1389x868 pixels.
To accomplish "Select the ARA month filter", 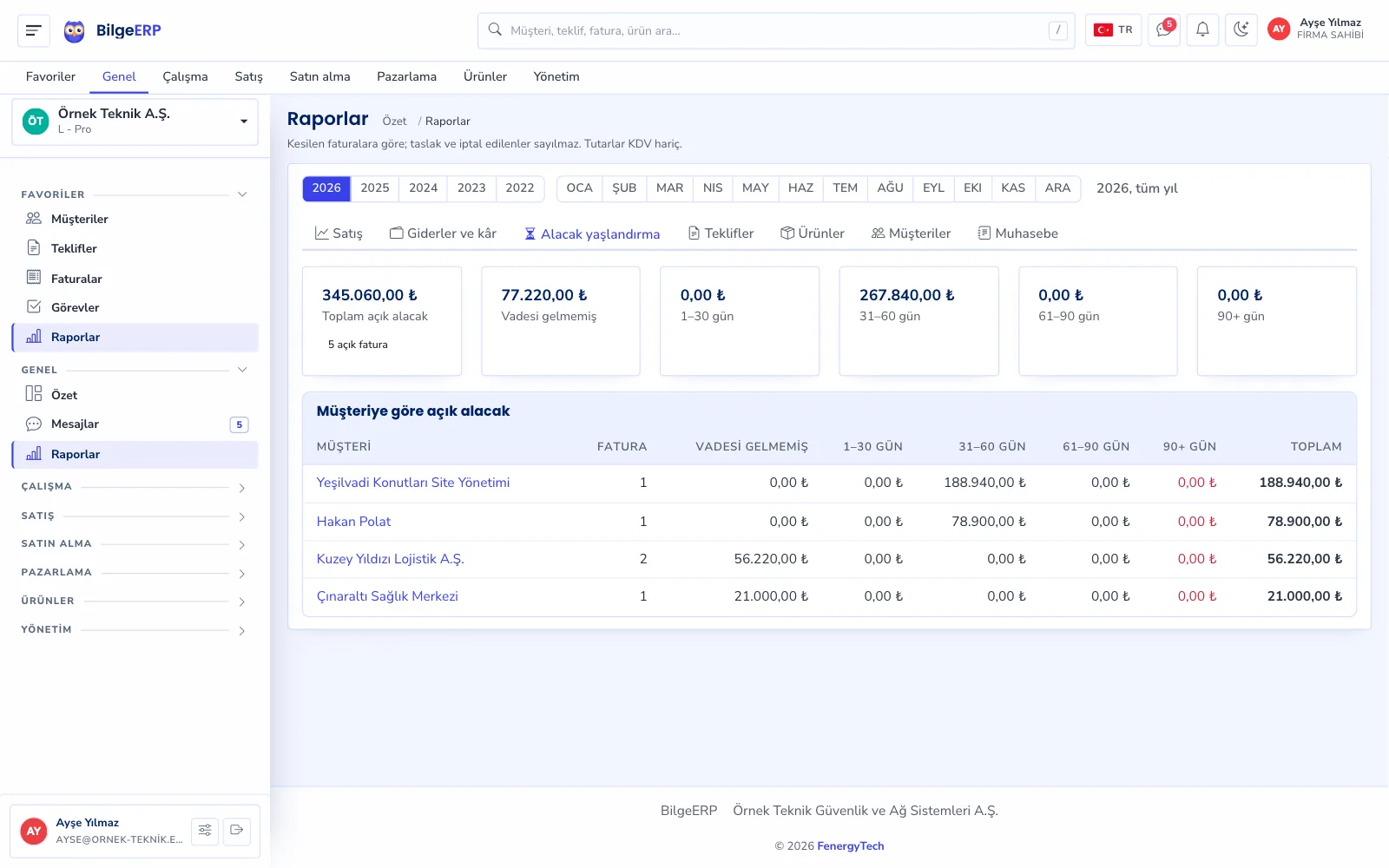I will [x=1057, y=188].
